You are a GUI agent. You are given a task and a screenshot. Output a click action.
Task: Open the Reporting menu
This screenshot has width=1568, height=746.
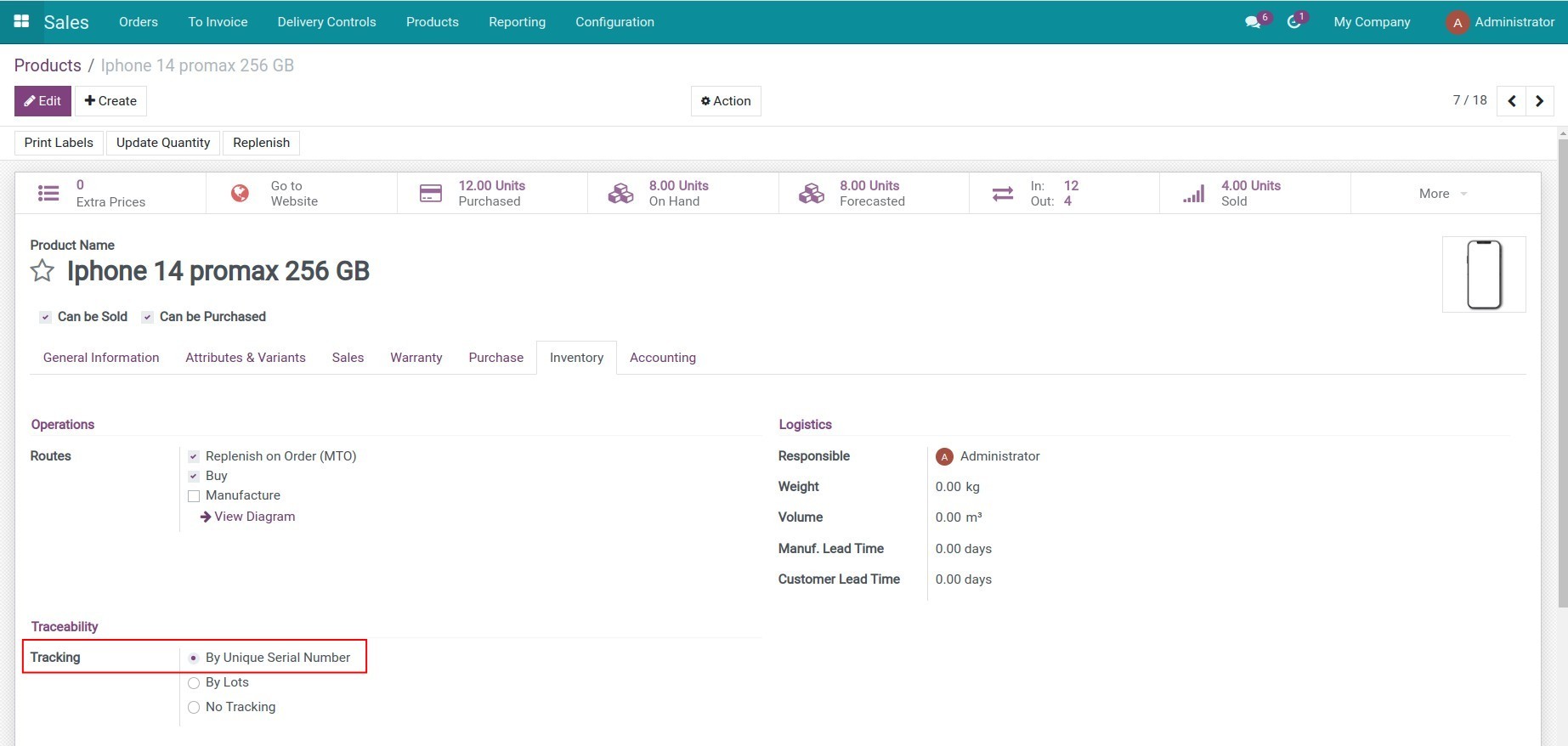click(x=517, y=22)
